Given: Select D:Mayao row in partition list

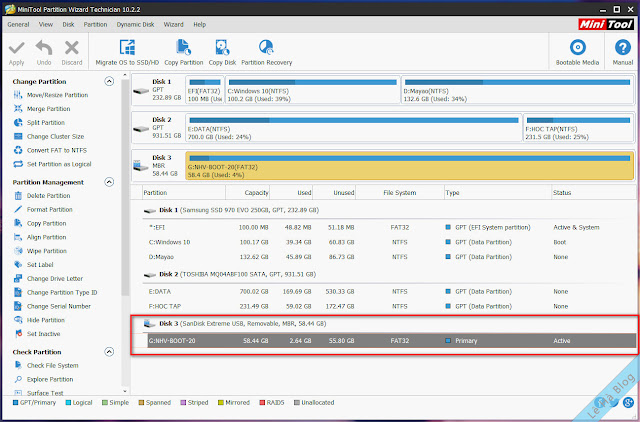Looking at the screenshot, I should click(390, 257).
